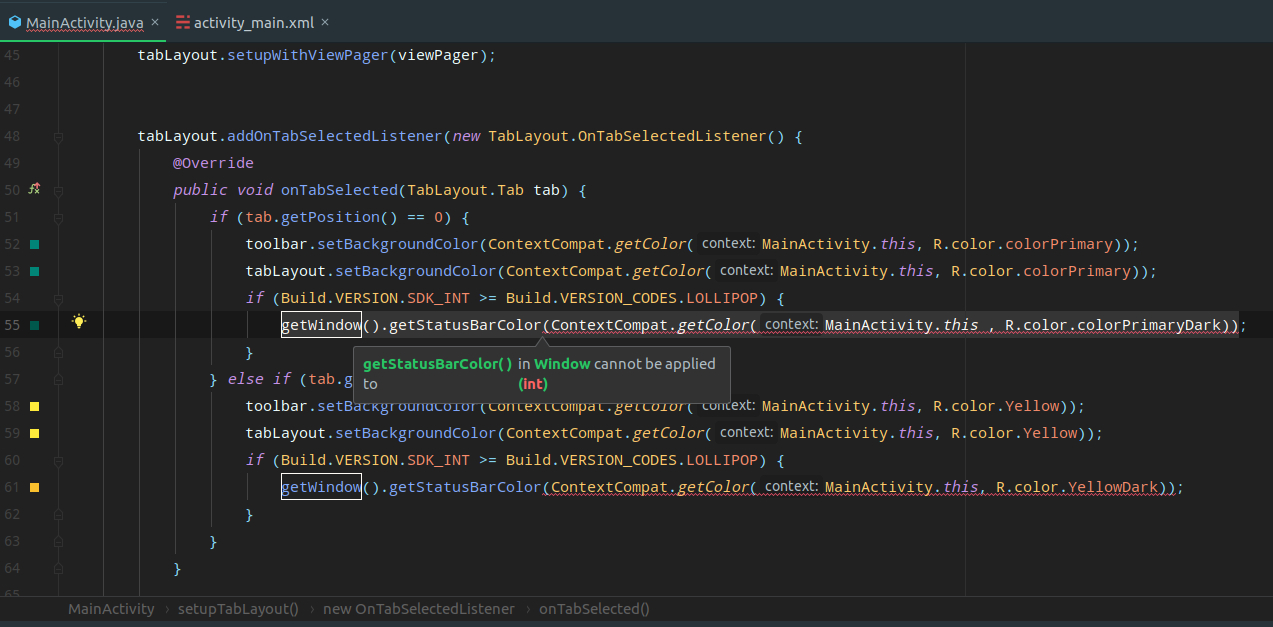The width and height of the screenshot is (1273, 627).
Task: Click line number 55 in the gutter
Action: coord(12,325)
